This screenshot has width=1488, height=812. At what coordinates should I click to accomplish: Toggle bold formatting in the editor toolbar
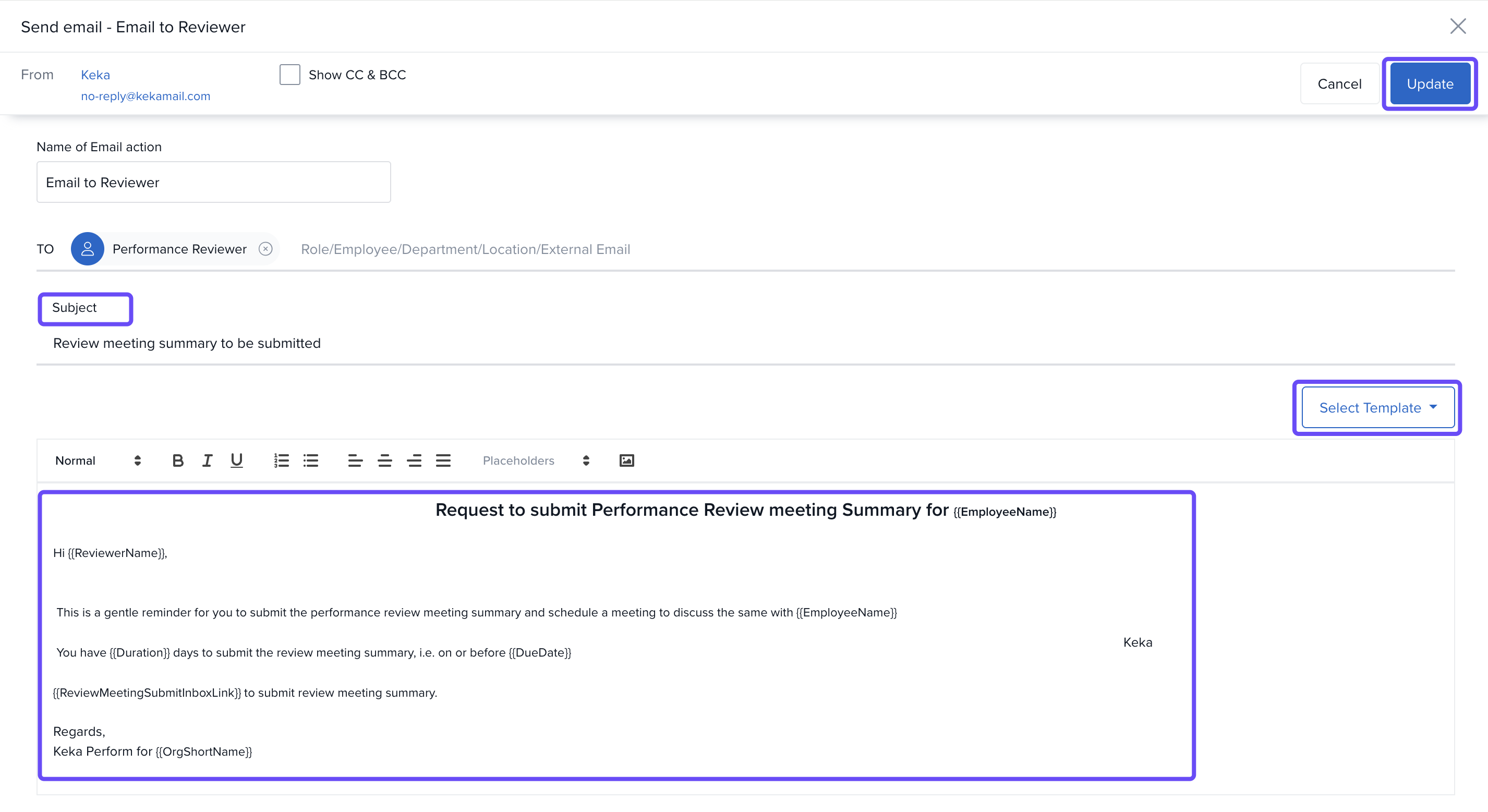[178, 460]
